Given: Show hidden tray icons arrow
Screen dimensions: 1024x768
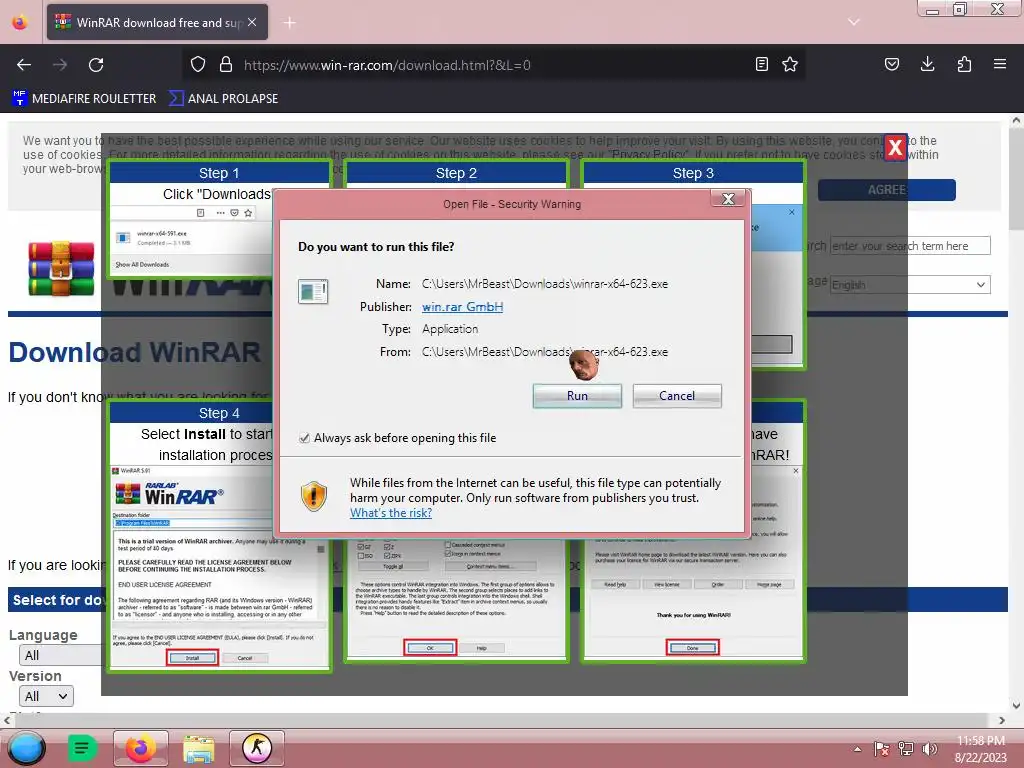Looking at the screenshot, I should click(857, 749).
